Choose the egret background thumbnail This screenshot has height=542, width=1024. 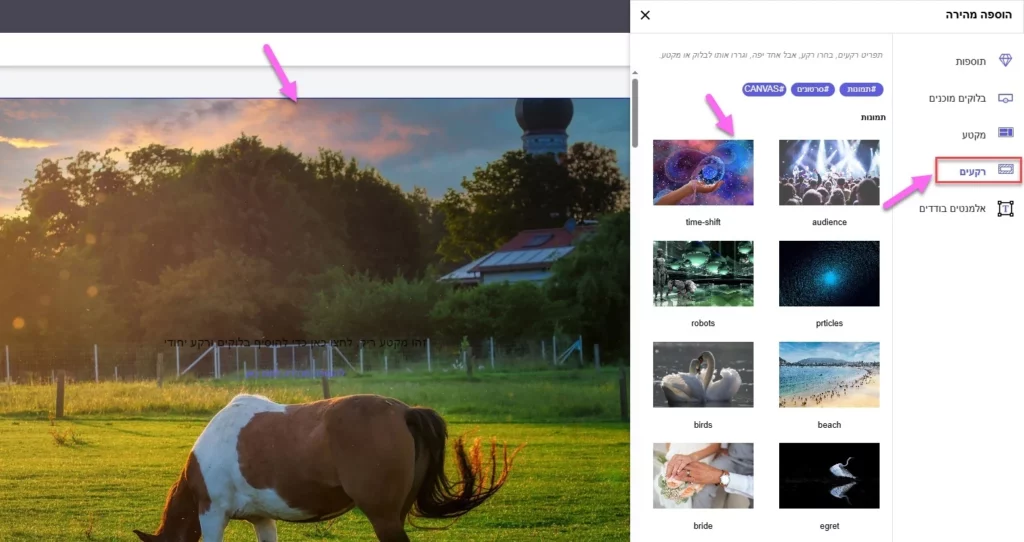pos(829,476)
